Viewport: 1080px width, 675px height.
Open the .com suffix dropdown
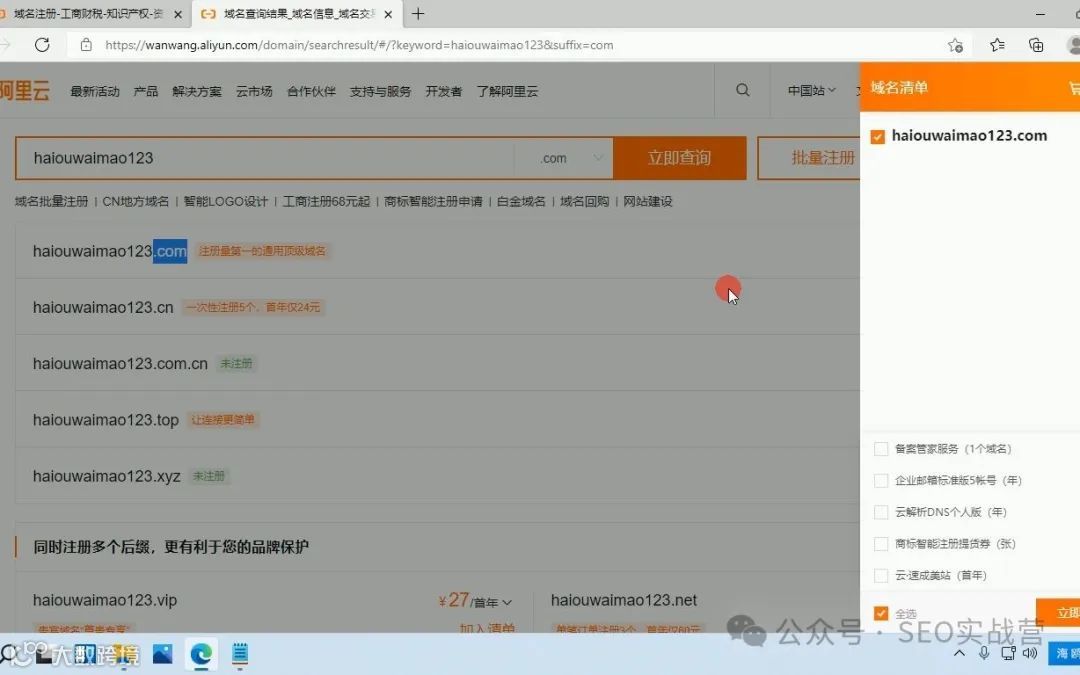tap(564, 158)
